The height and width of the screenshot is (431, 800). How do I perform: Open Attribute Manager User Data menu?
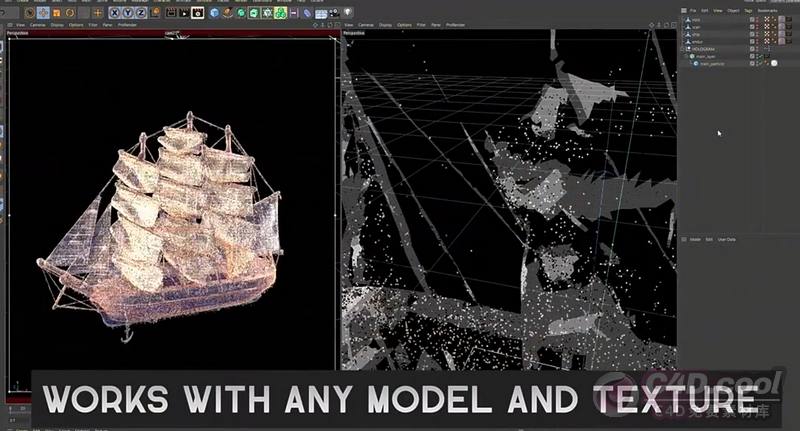[727, 239]
